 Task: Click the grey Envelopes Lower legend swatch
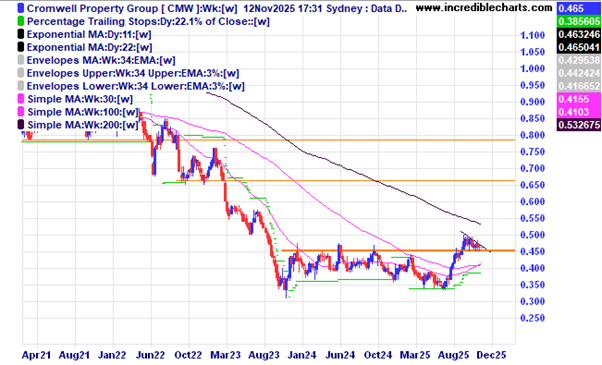[21, 86]
